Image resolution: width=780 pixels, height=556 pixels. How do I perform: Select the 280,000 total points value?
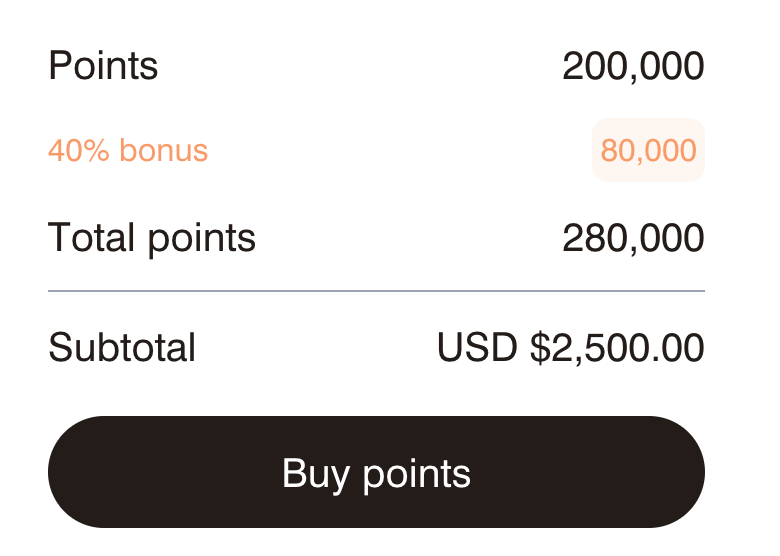pyautogui.click(x=633, y=238)
